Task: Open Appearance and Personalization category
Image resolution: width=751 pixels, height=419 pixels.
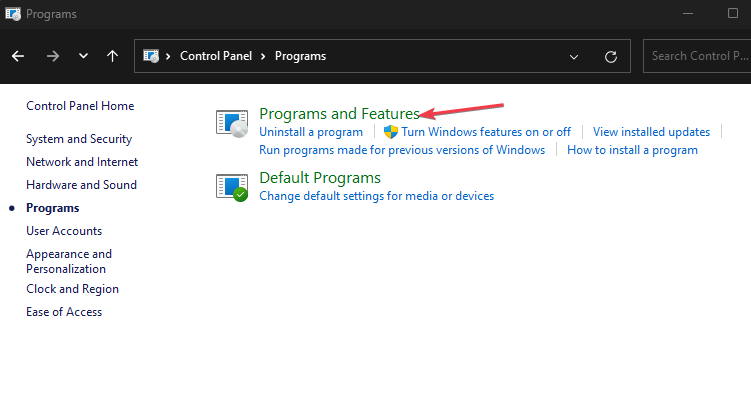Action: pos(69,261)
